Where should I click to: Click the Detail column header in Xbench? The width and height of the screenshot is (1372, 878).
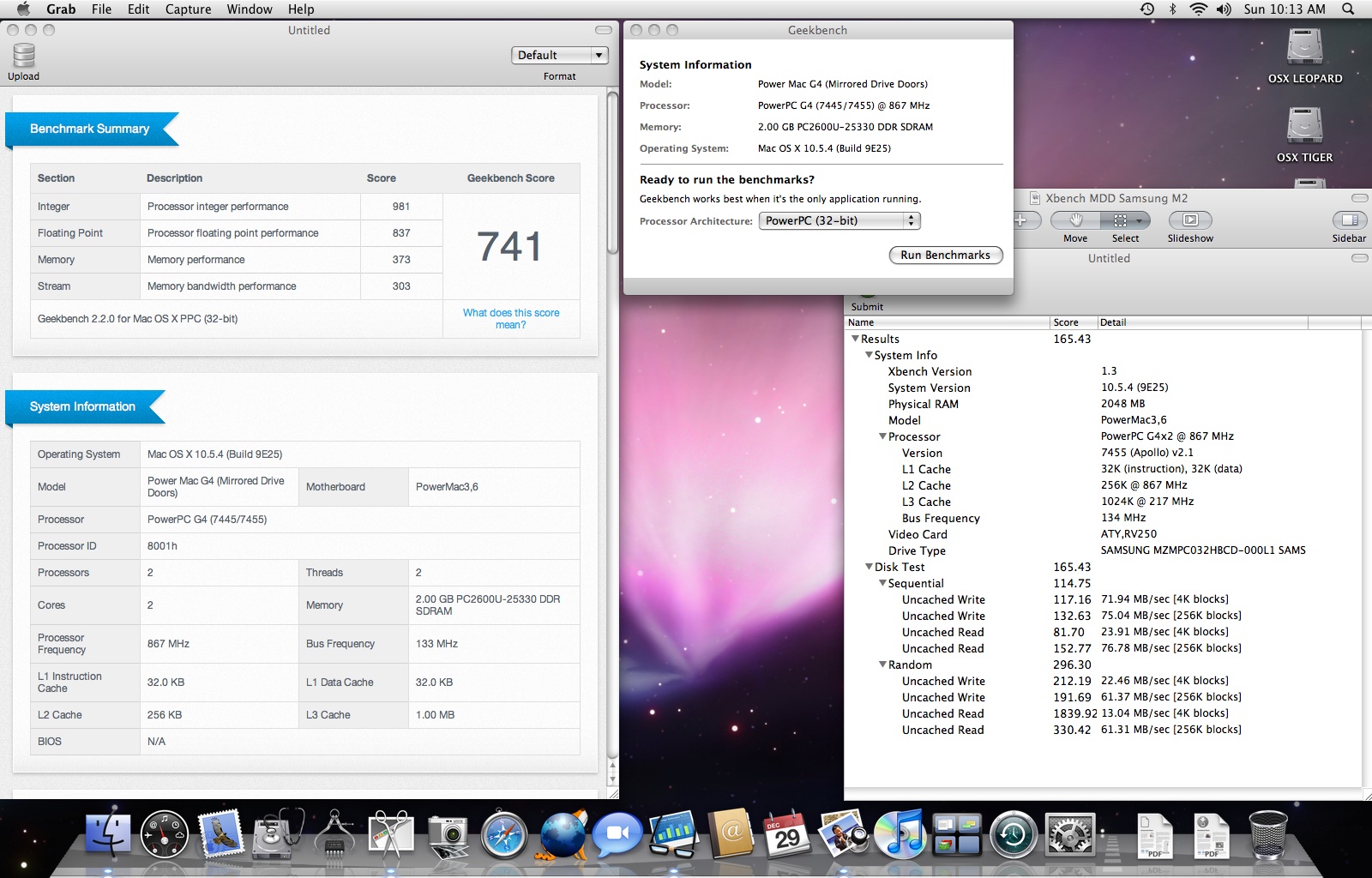(1202, 322)
